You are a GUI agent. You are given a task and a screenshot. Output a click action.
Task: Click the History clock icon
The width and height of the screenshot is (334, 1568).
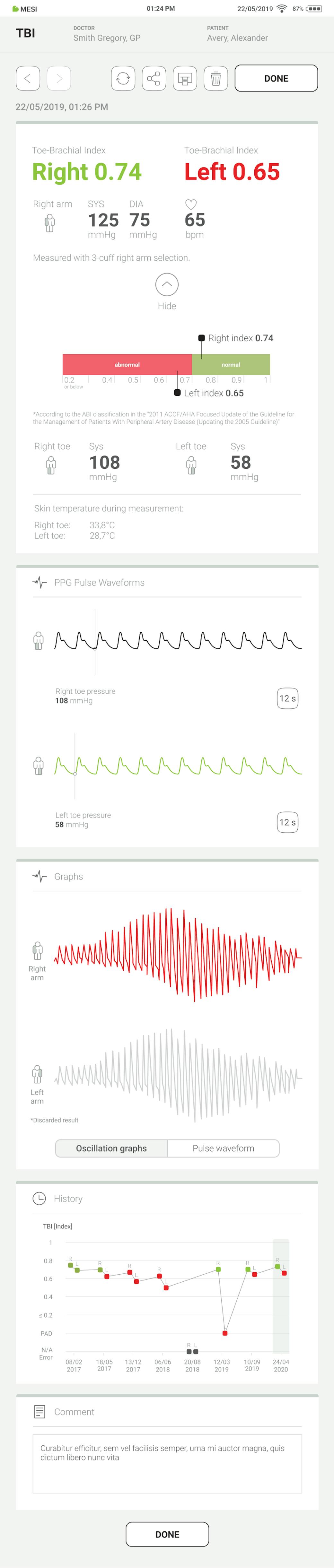(x=39, y=1198)
